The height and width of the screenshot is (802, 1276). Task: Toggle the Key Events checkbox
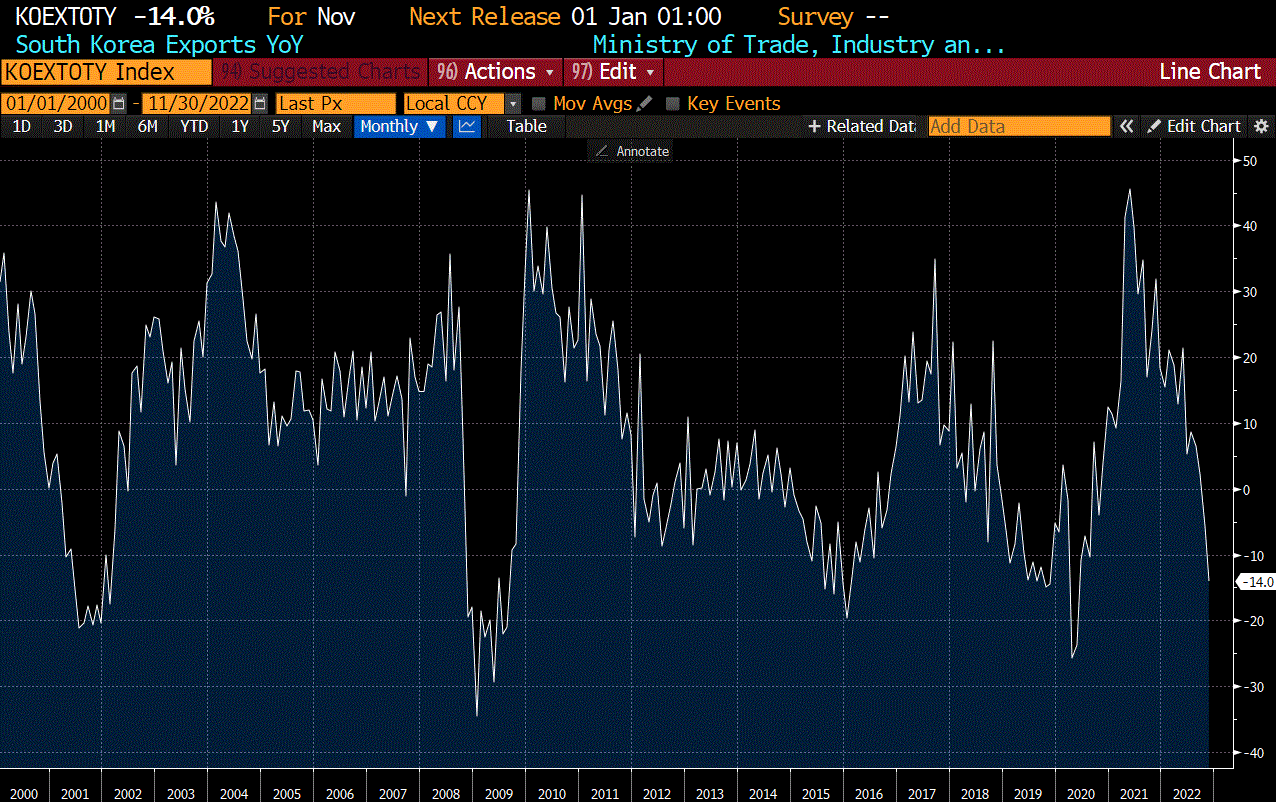(672, 103)
